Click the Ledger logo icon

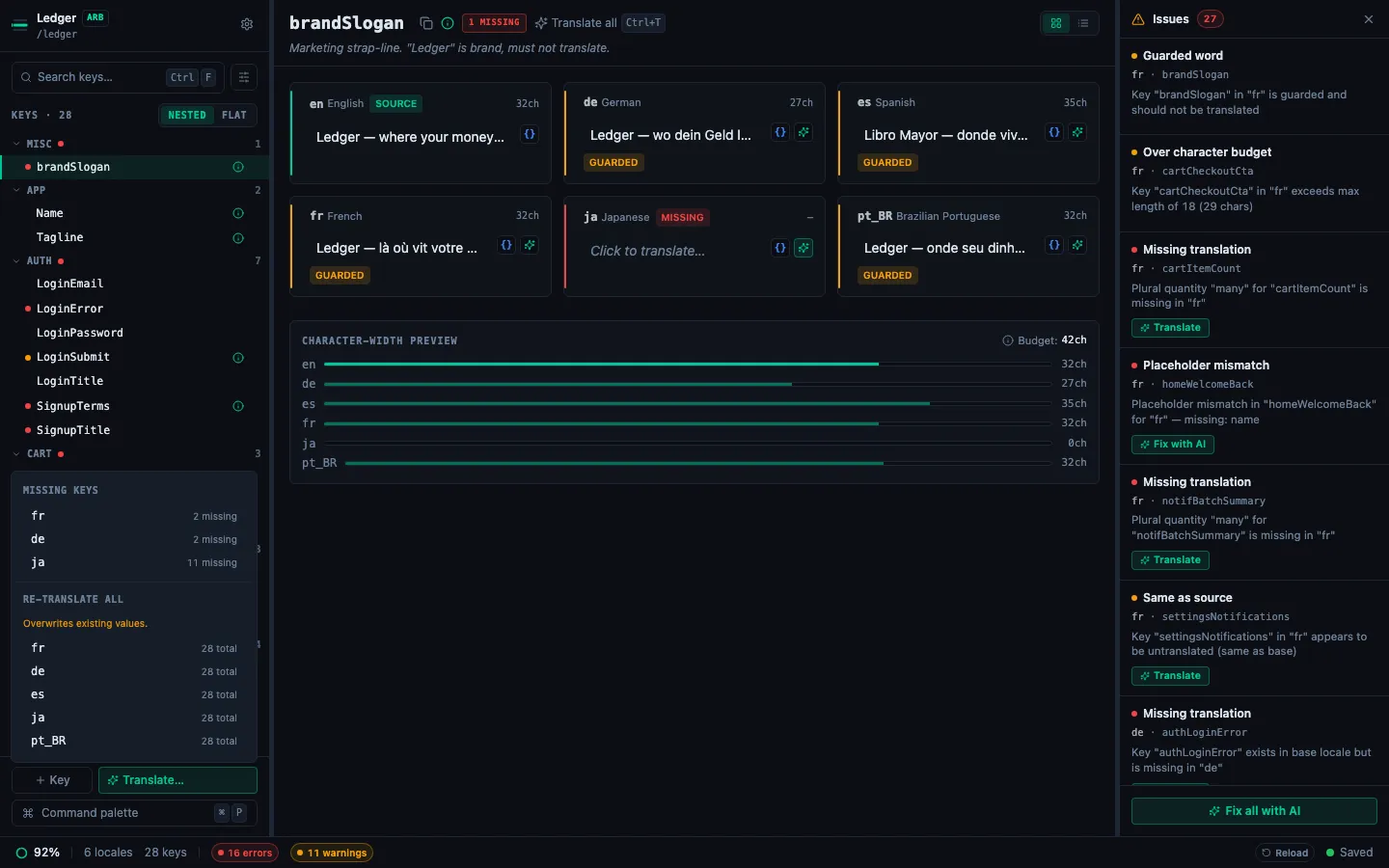(x=19, y=25)
